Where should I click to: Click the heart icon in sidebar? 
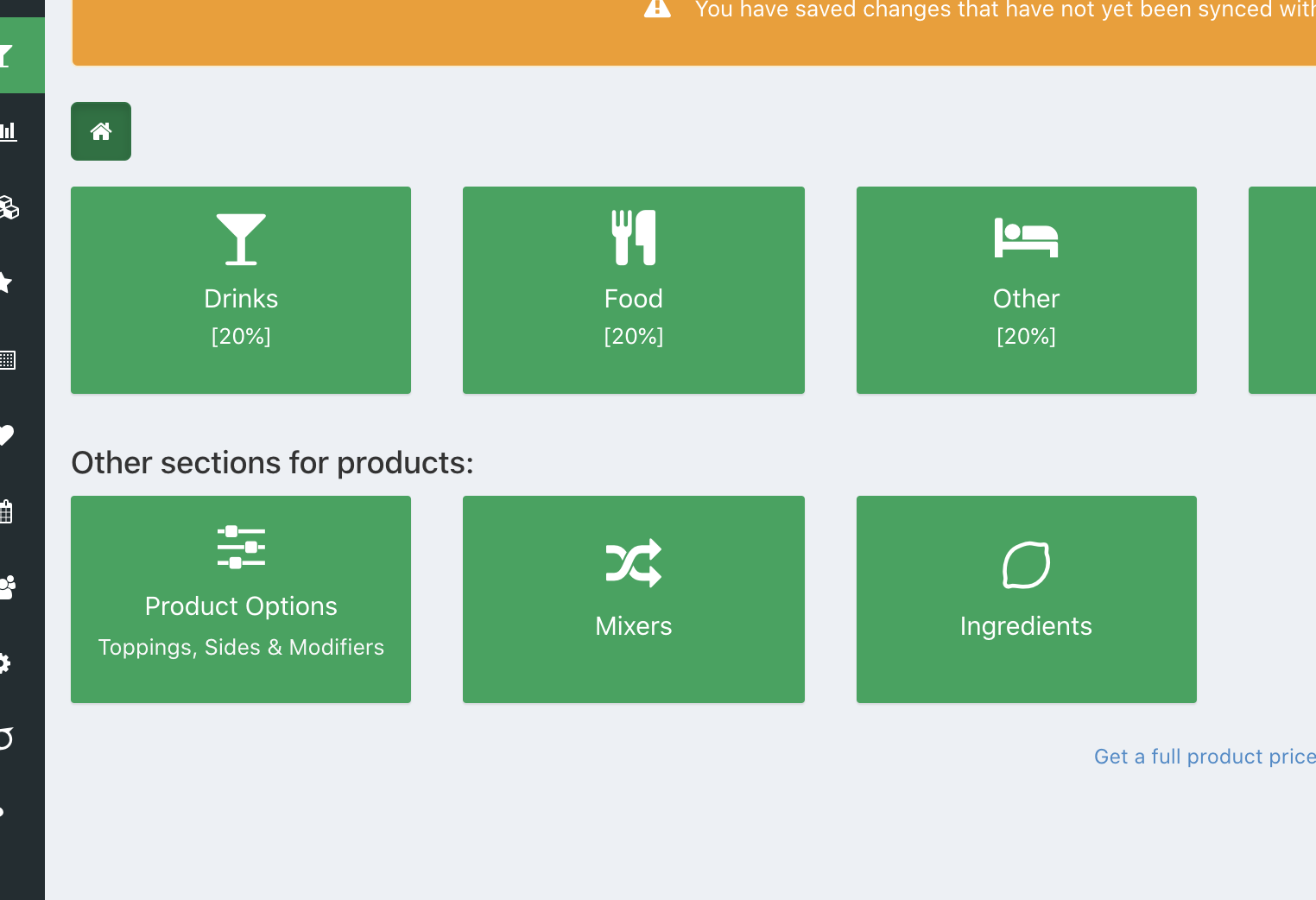click(7, 435)
